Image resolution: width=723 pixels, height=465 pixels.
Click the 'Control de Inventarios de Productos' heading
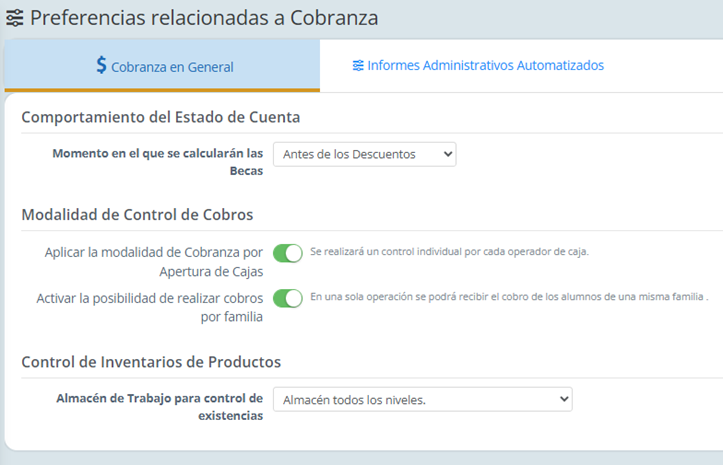click(x=151, y=361)
